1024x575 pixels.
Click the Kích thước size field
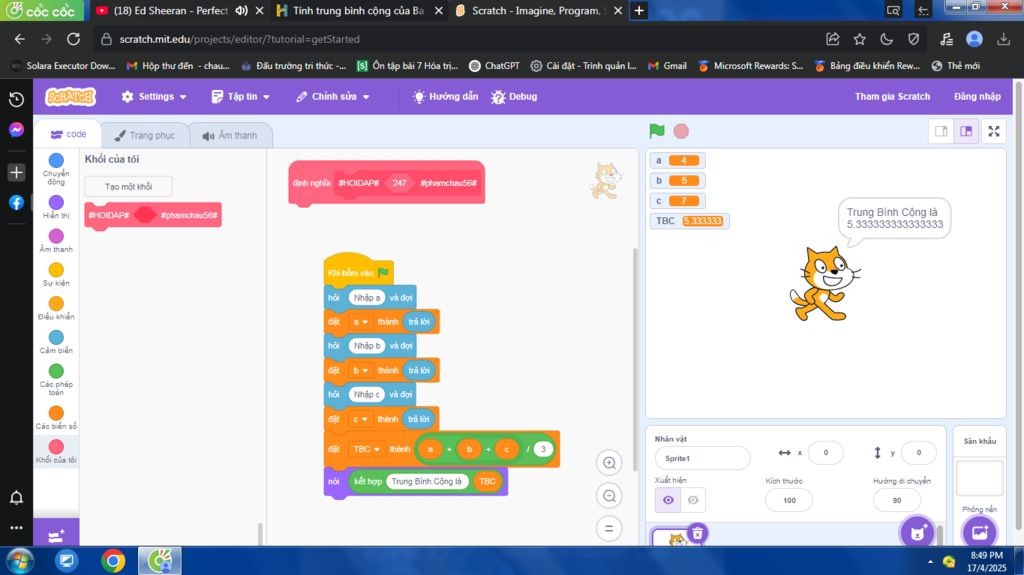click(789, 501)
